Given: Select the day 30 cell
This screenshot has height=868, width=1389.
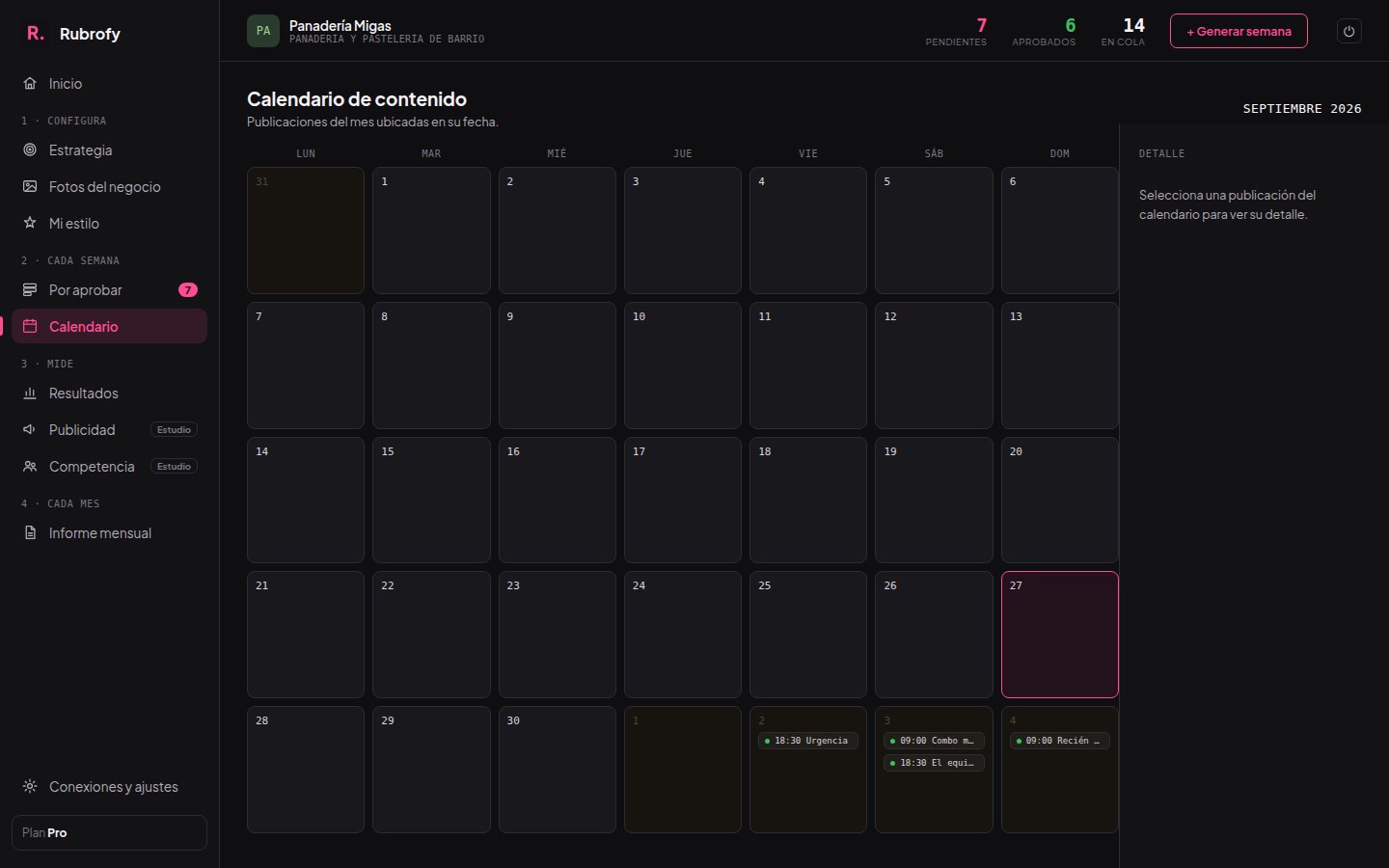Looking at the screenshot, I should pyautogui.click(x=558, y=770).
